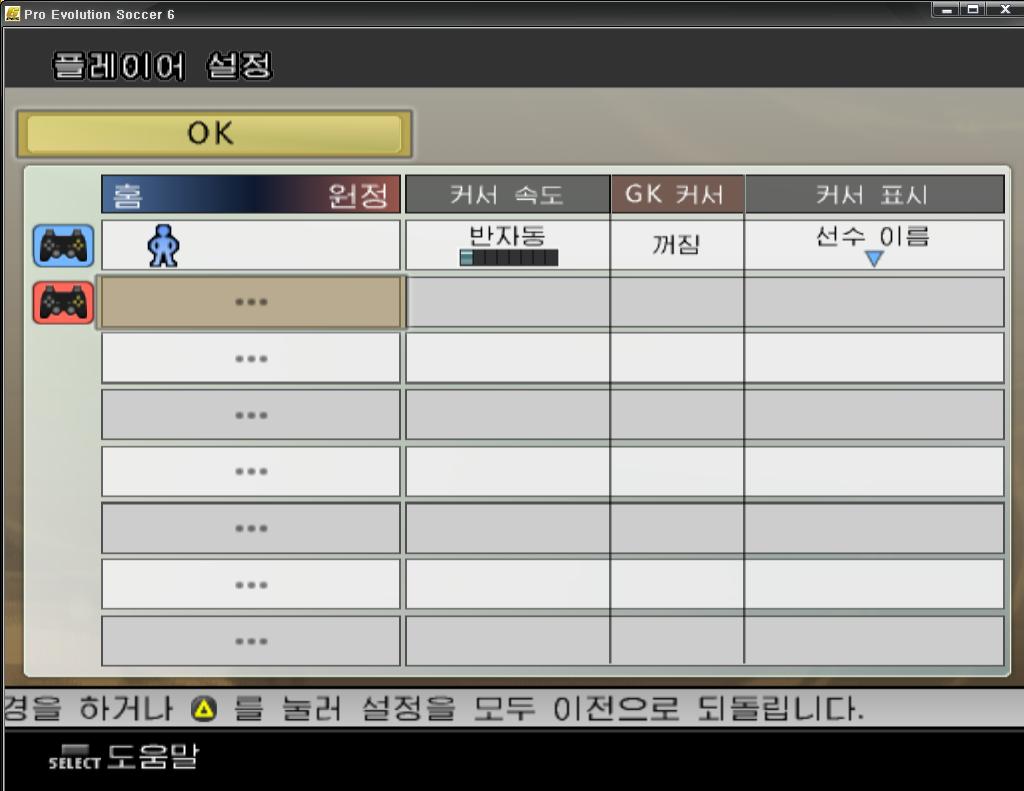The image size is (1024, 791).
Task: Select the GK 커서 column header
Action: click(677, 194)
